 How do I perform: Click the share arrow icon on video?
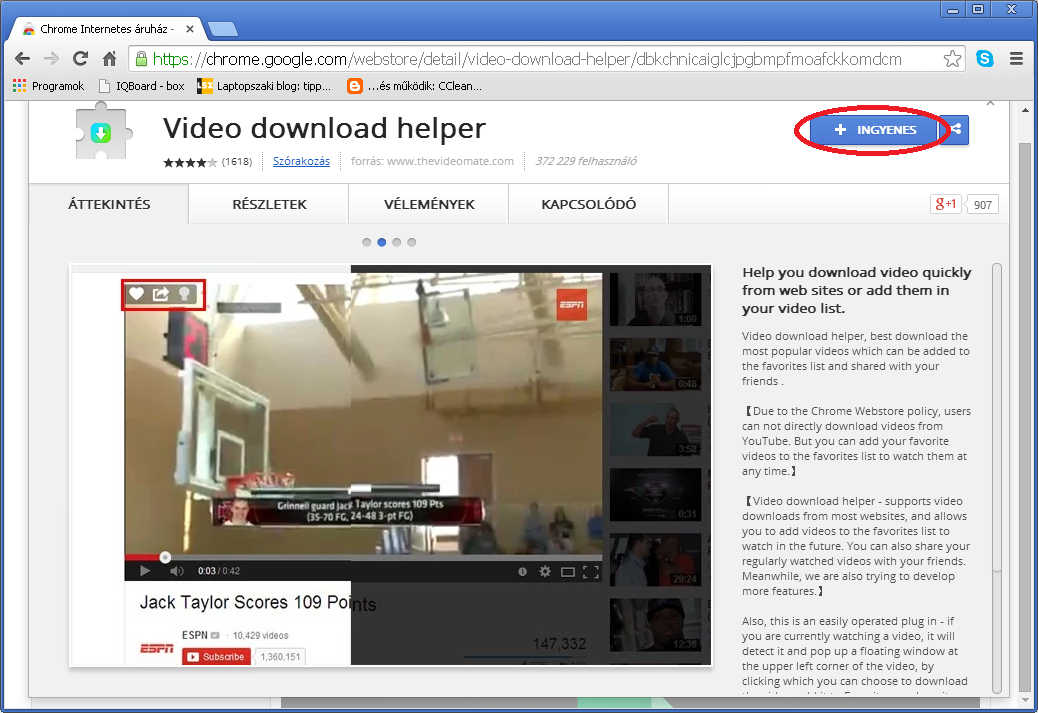[x=161, y=293]
